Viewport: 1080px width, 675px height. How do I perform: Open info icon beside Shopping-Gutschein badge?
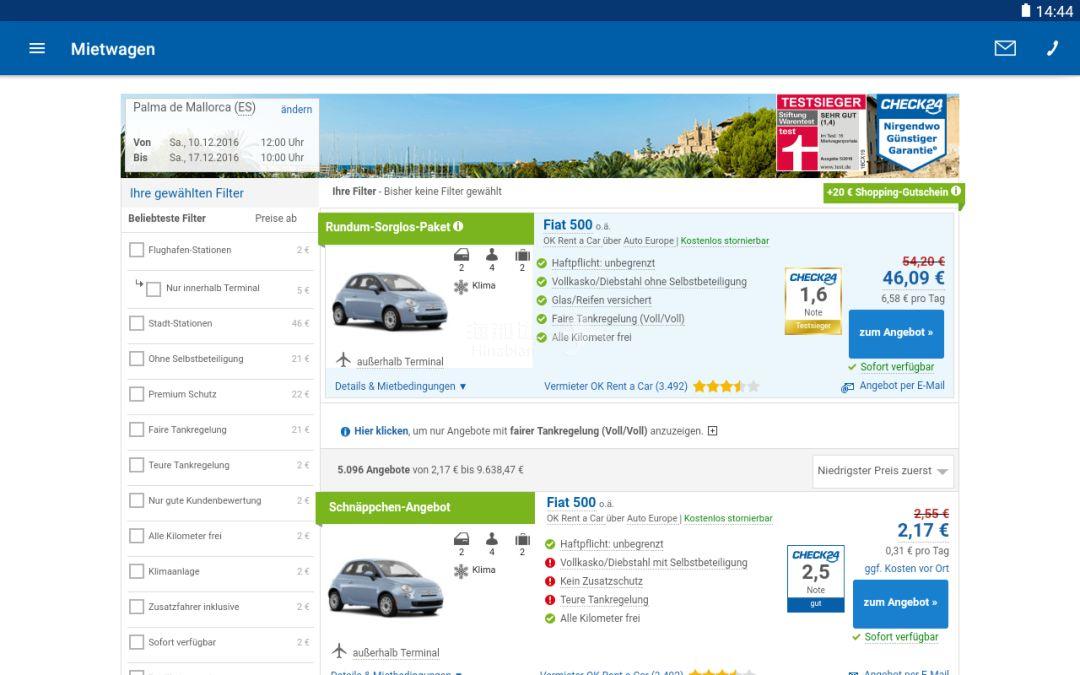point(955,191)
